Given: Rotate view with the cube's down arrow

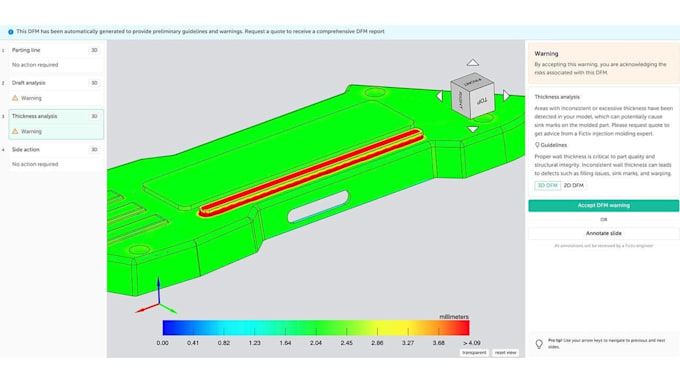Looking at the screenshot, I should click(x=473, y=129).
